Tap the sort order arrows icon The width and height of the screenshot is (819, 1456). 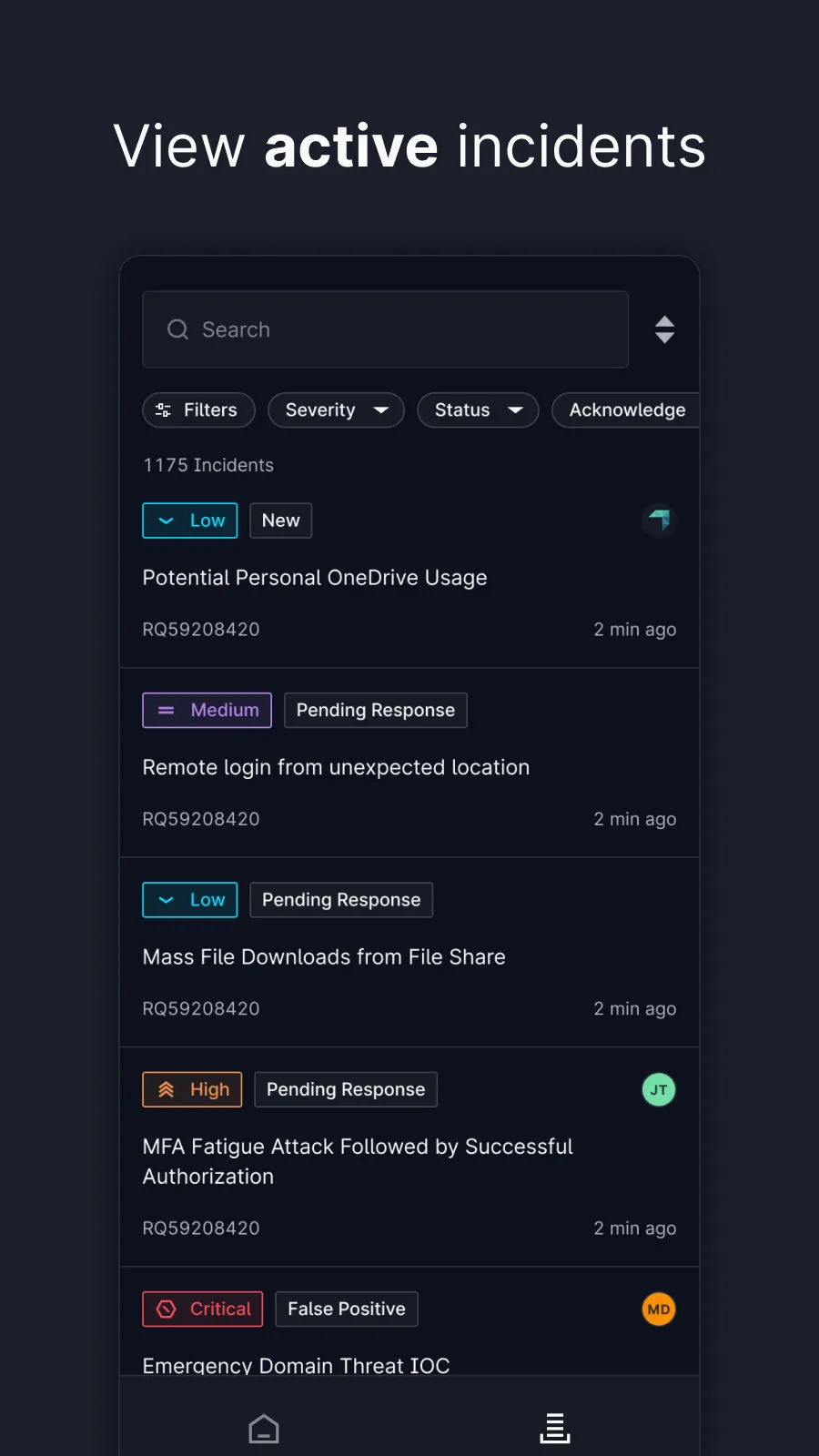coord(664,329)
